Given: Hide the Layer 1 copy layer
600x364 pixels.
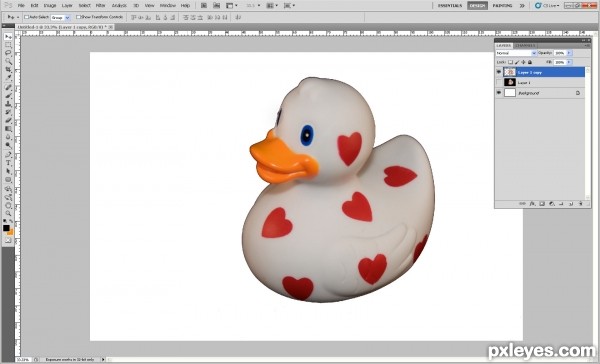Looking at the screenshot, I should (x=499, y=72).
